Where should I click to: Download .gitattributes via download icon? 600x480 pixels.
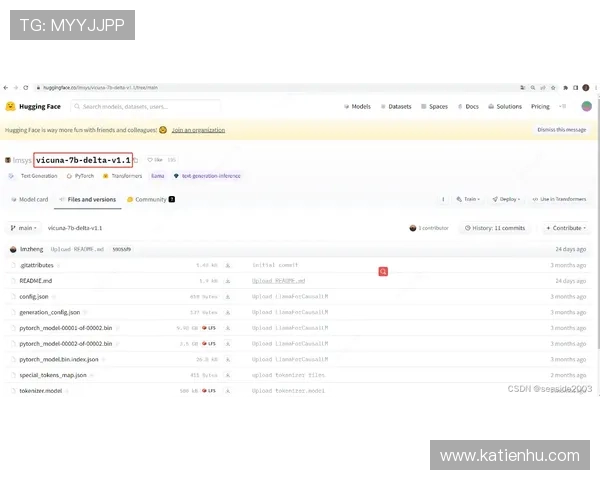click(228, 265)
